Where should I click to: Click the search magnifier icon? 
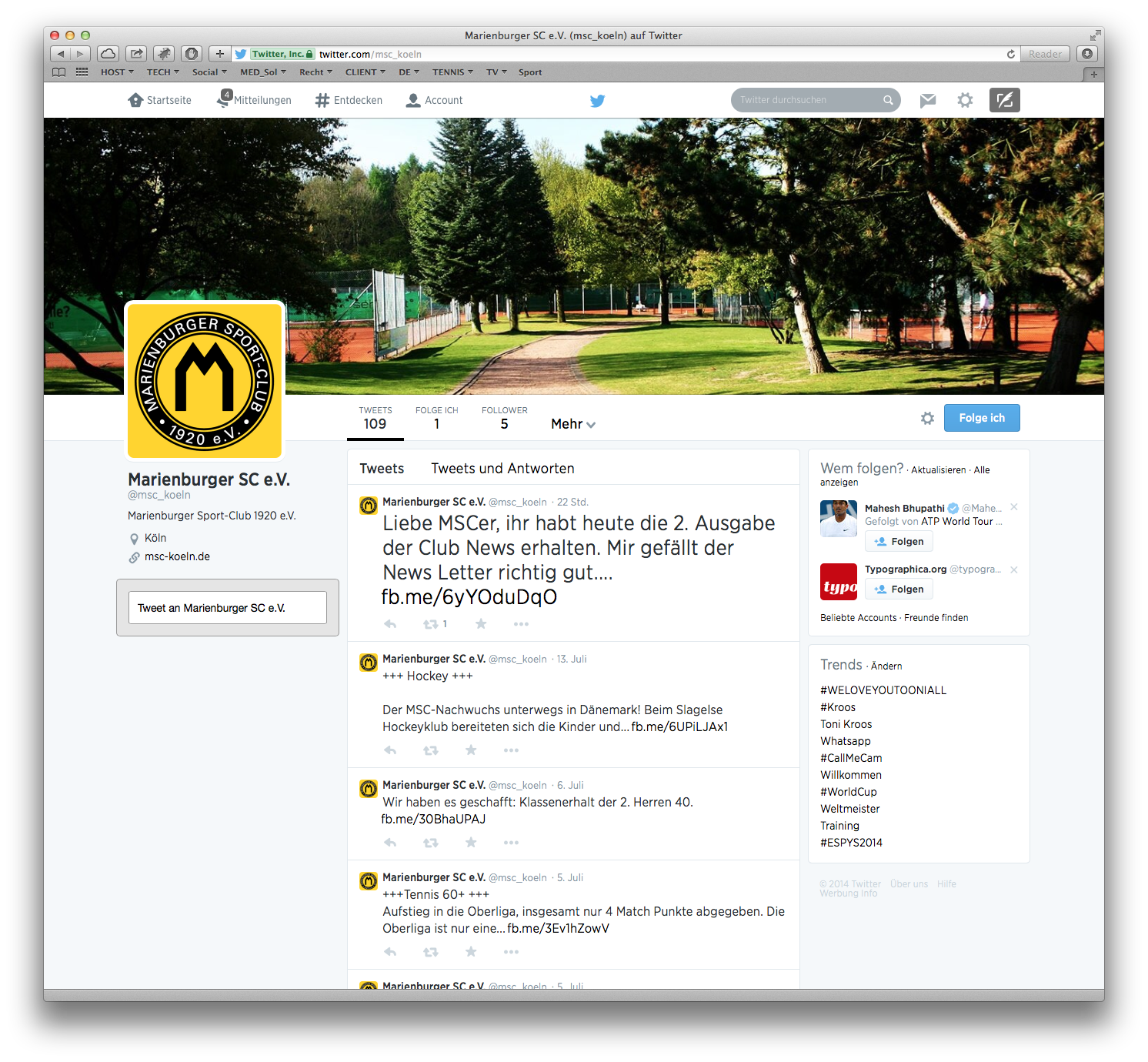pyautogui.click(x=888, y=100)
